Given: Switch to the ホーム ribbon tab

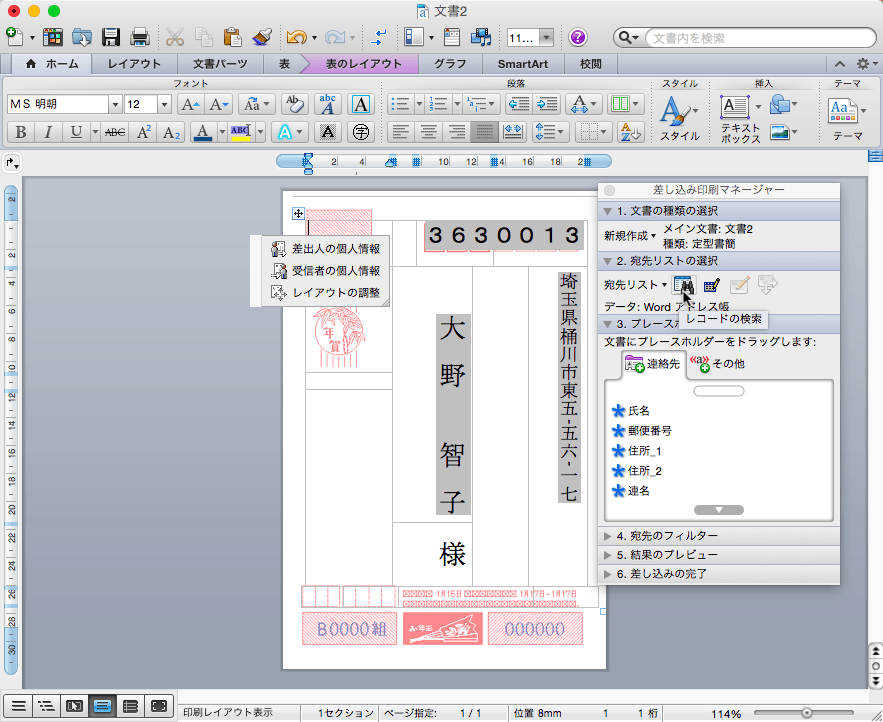Looking at the screenshot, I should (x=52, y=64).
